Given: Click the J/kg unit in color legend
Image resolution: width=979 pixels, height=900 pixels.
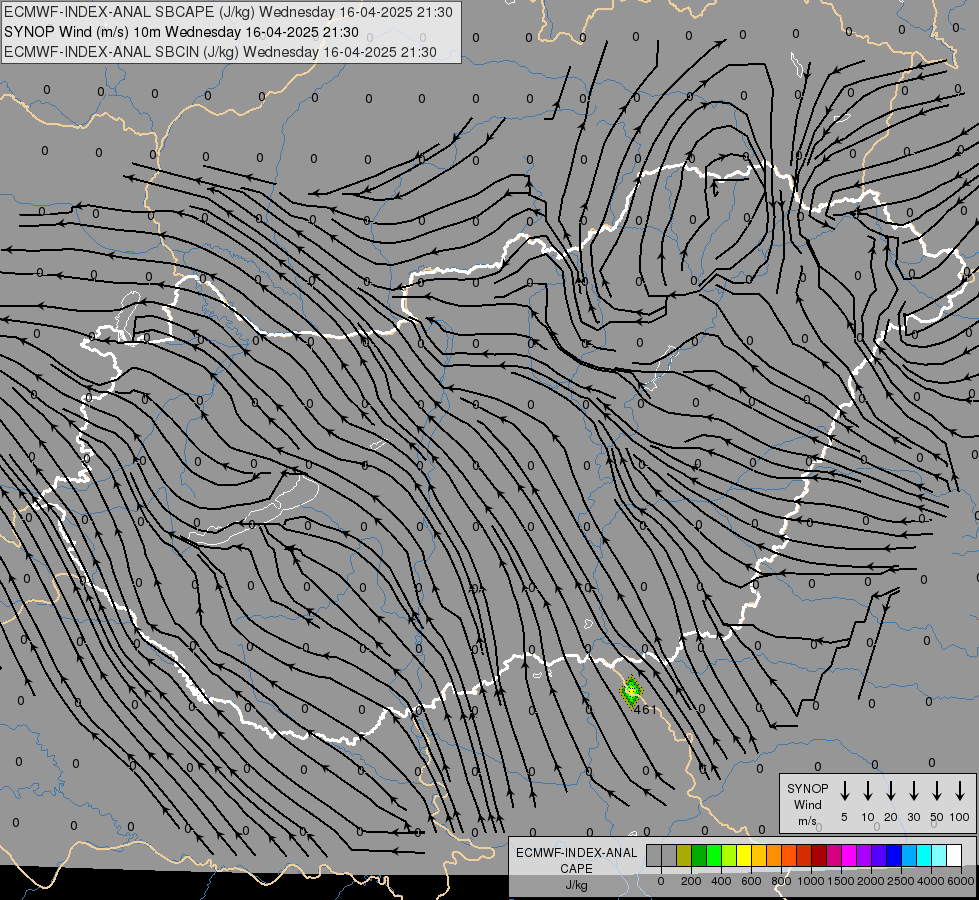Looking at the screenshot, I should pyautogui.click(x=576, y=885).
